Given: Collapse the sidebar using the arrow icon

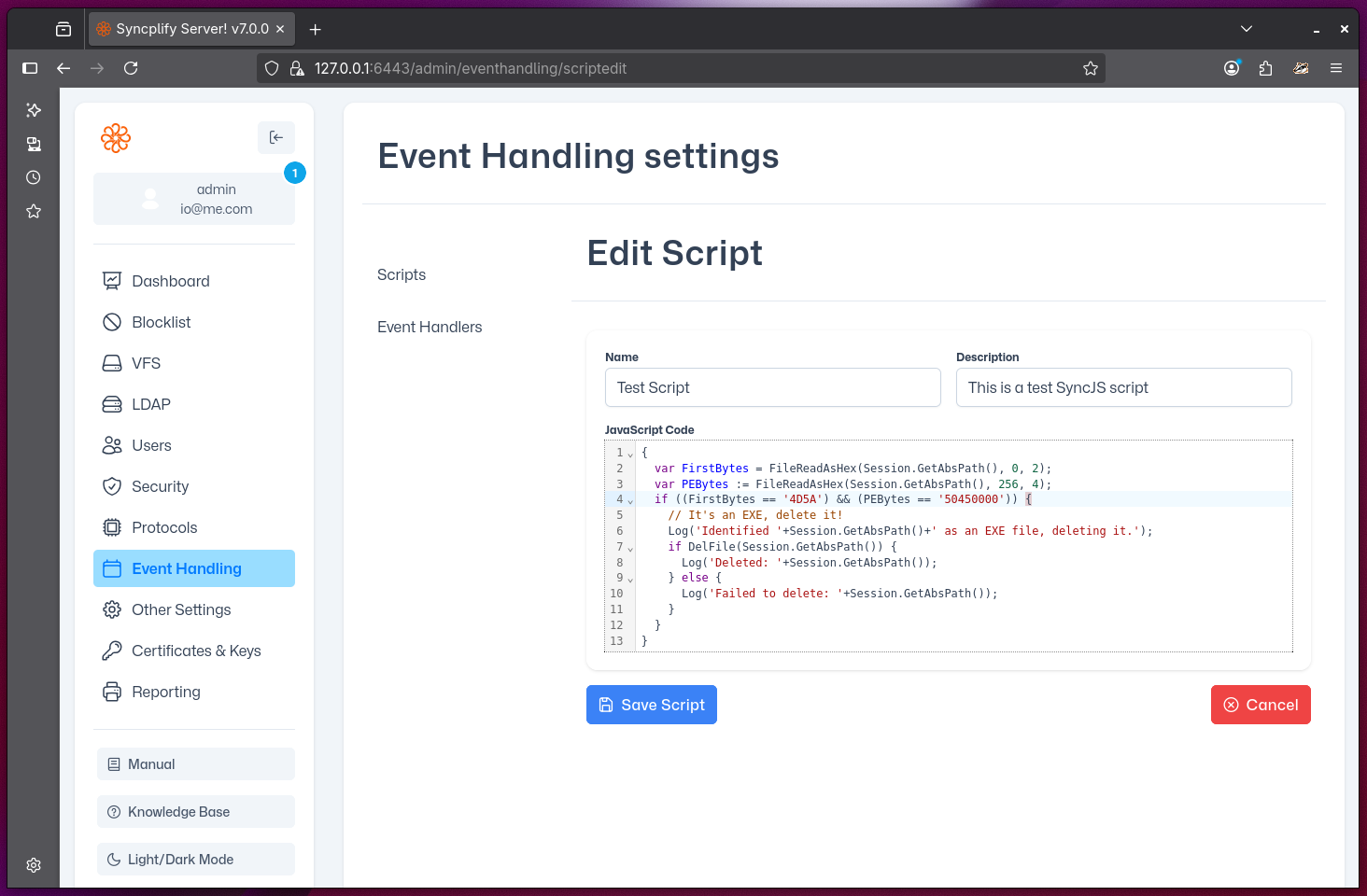Looking at the screenshot, I should point(275,137).
